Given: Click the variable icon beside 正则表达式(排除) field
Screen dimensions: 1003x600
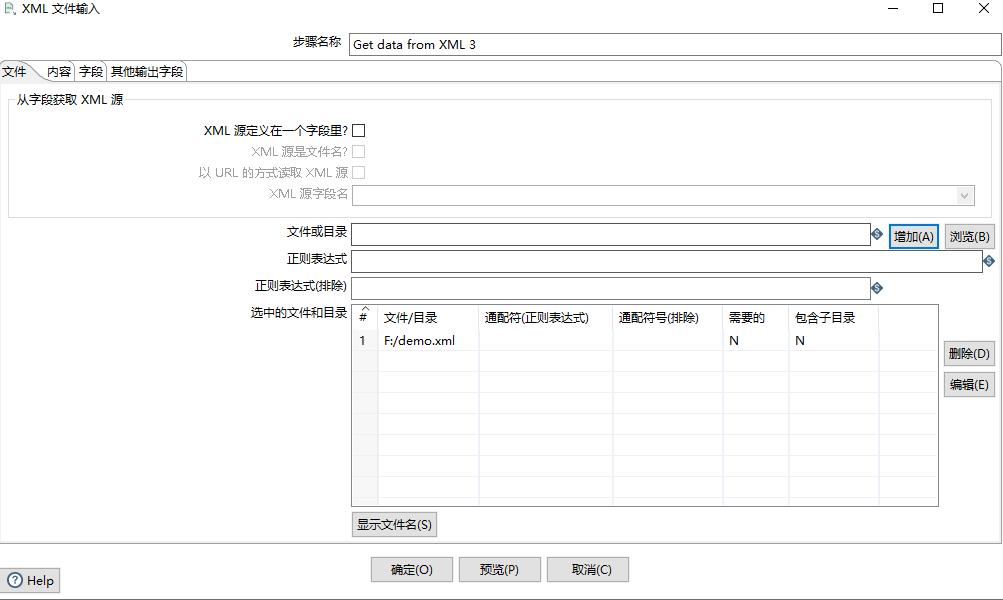Looking at the screenshot, I should [877, 287].
